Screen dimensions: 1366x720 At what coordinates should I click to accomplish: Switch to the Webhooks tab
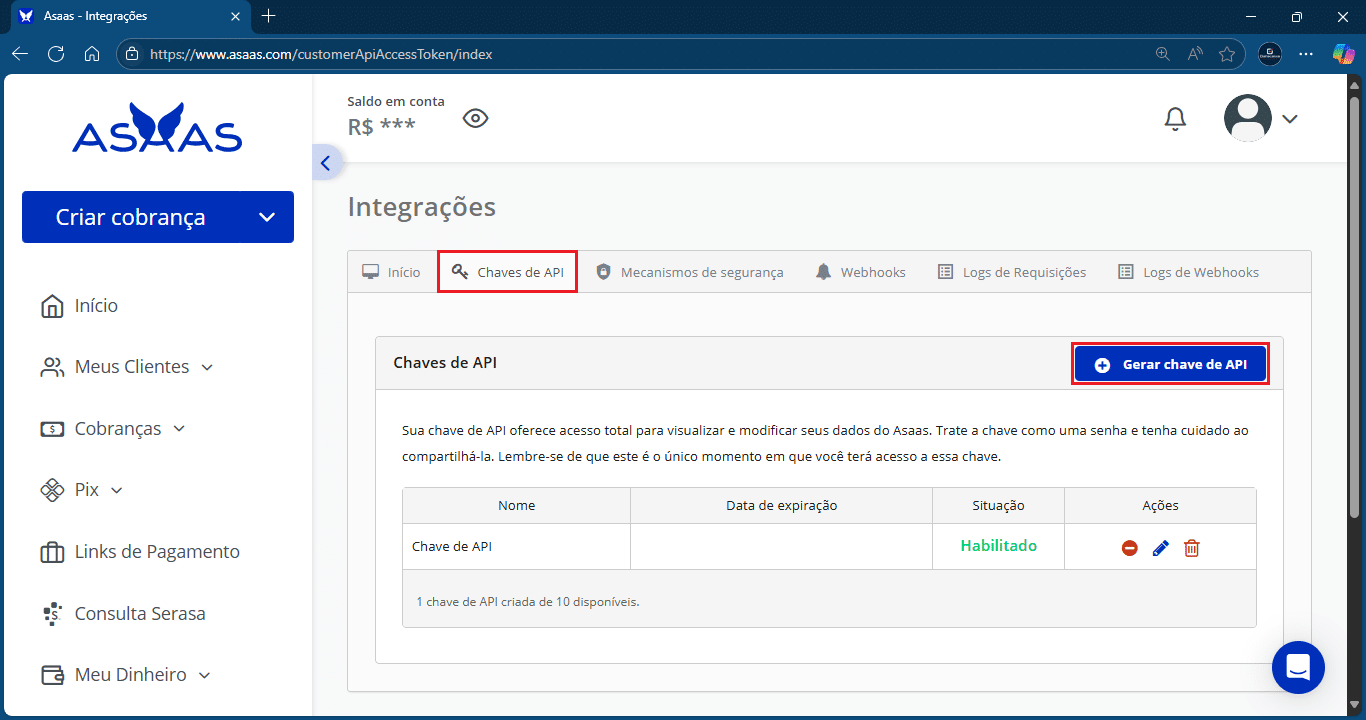(x=860, y=272)
